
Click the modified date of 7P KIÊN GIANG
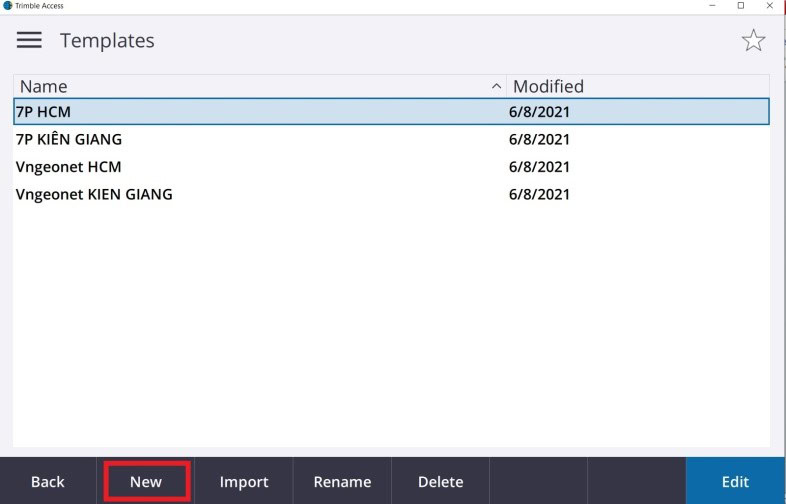[x=539, y=139]
